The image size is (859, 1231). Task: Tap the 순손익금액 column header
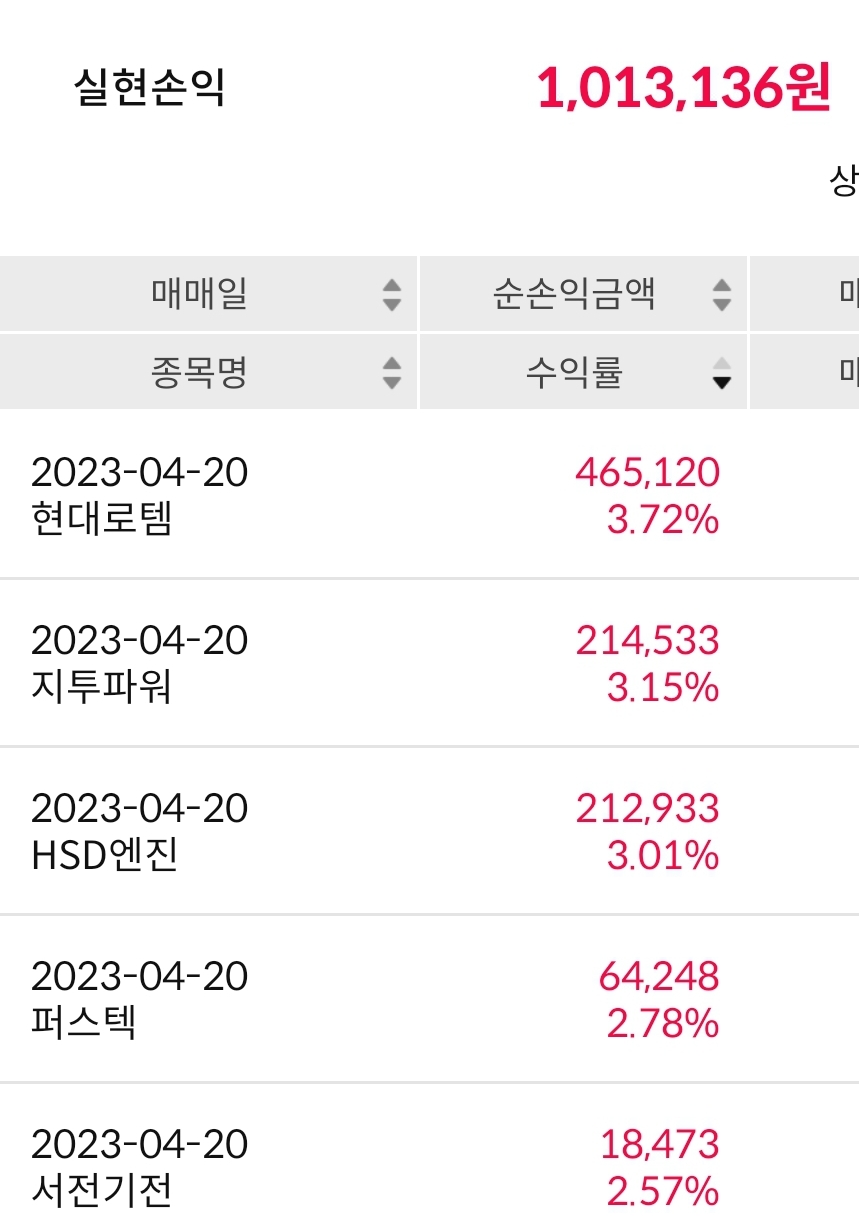(574, 294)
